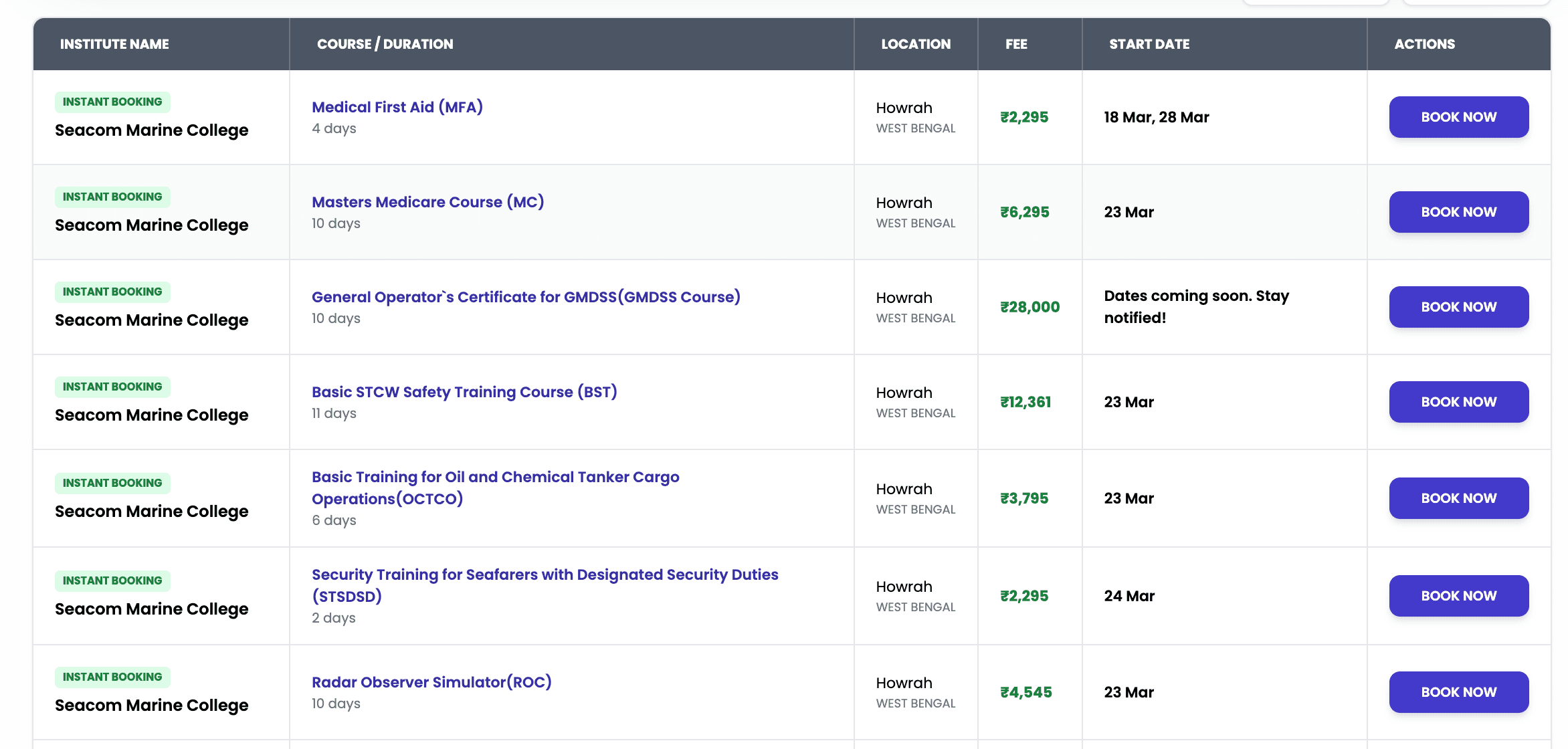The width and height of the screenshot is (1568, 749).
Task: Book the Medical First Aid course
Action: pyautogui.click(x=1458, y=117)
